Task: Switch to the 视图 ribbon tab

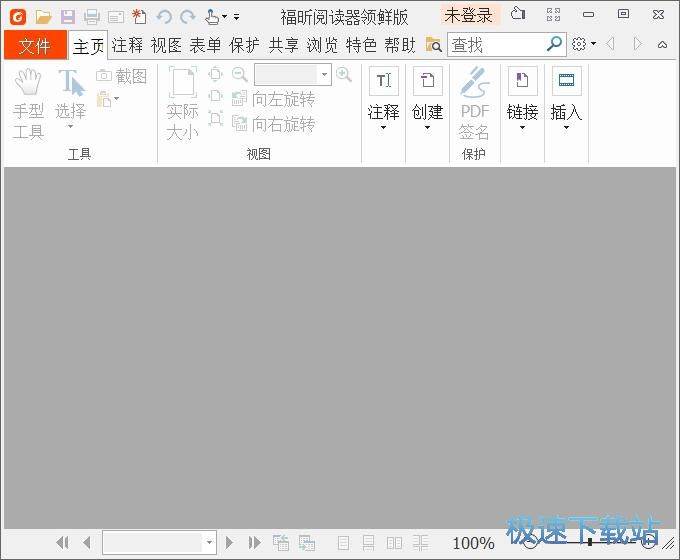Action: coord(167,45)
